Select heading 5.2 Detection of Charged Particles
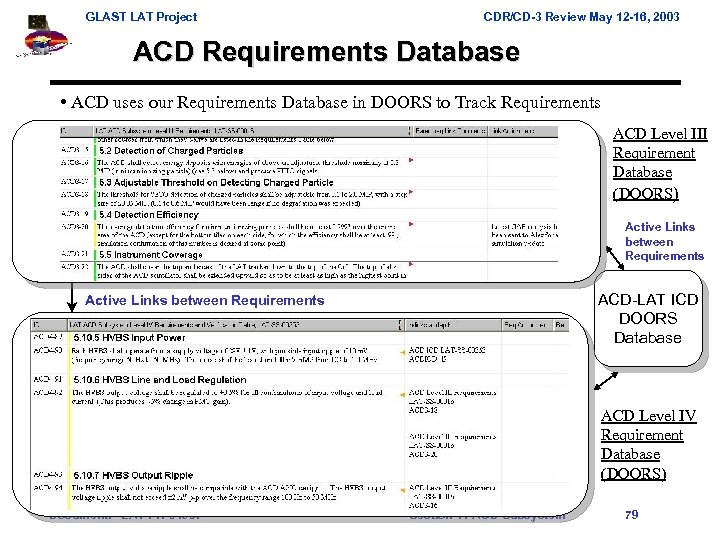Screen dimensions: 720x540 (x=171, y=151)
